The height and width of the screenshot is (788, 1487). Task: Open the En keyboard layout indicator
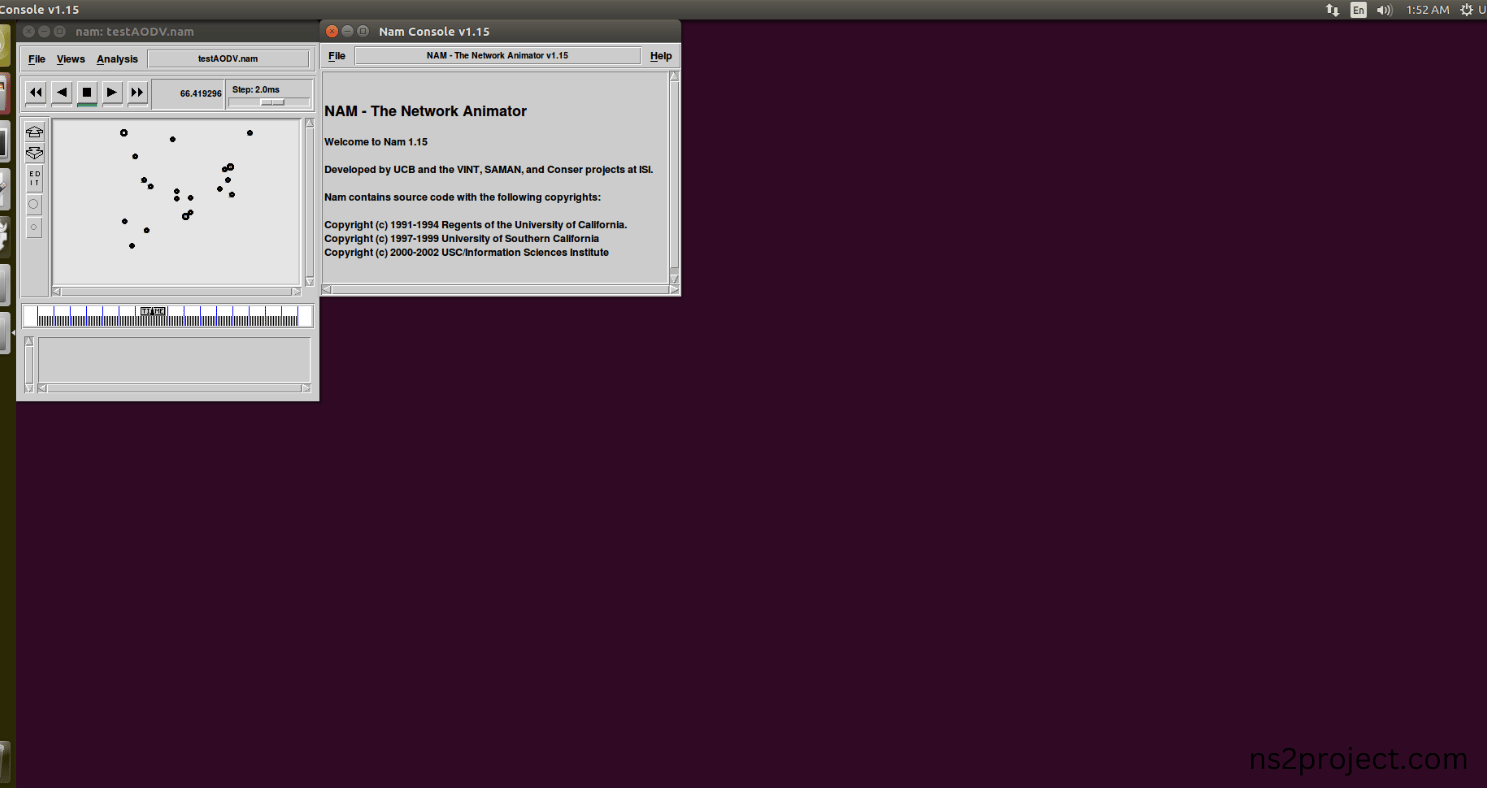pos(1358,10)
